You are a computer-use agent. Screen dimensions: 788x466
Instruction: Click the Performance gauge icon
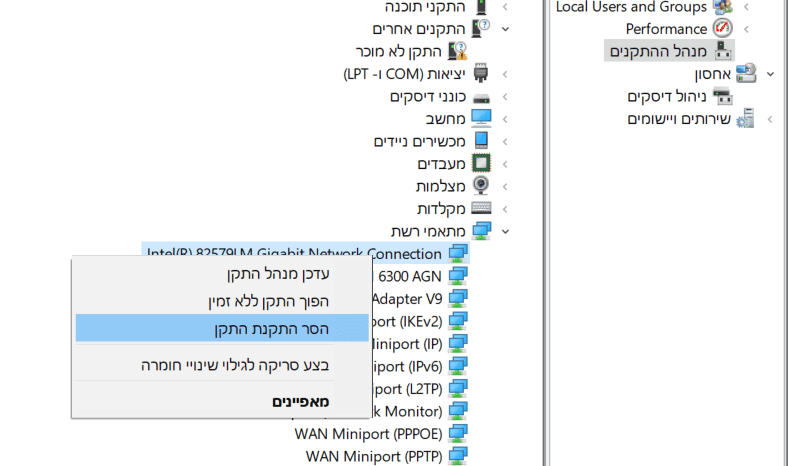pos(723,29)
